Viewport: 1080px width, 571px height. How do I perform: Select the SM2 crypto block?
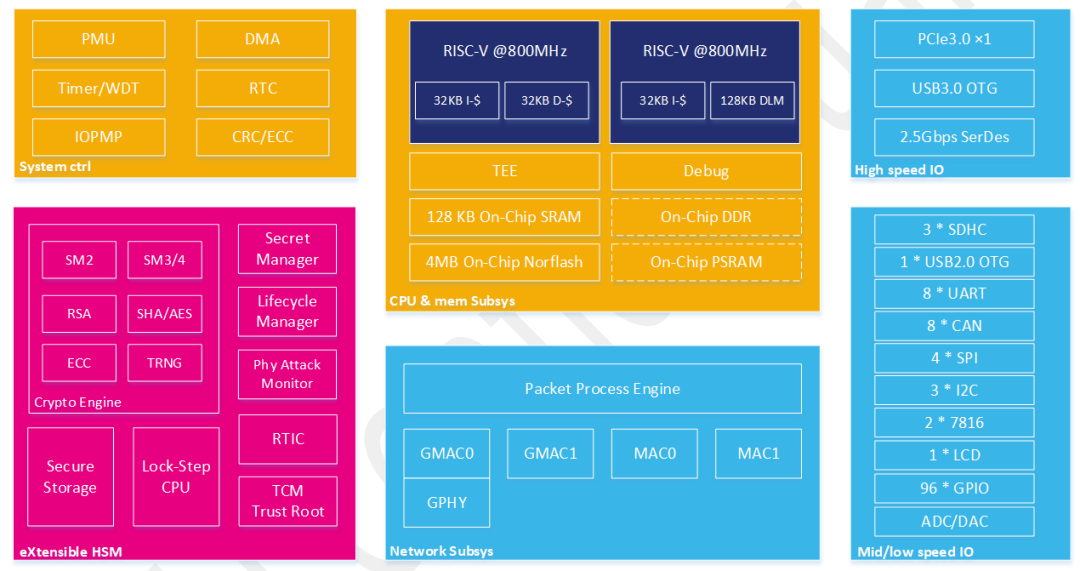click(x=79, y=260)
